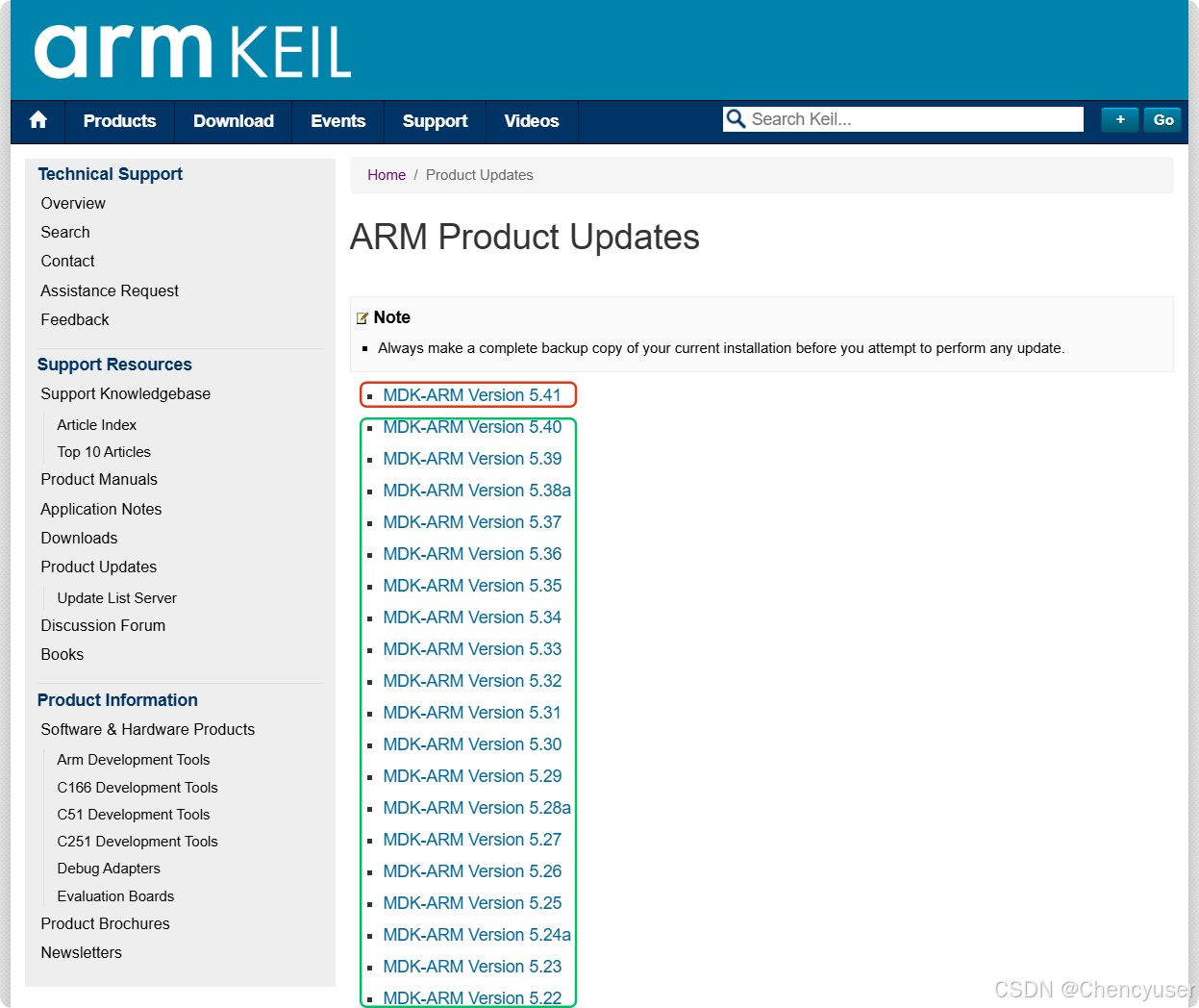Open Support Knowledgebase link
Viewport: 1199px width, 1008px height.
coord(126,394)
